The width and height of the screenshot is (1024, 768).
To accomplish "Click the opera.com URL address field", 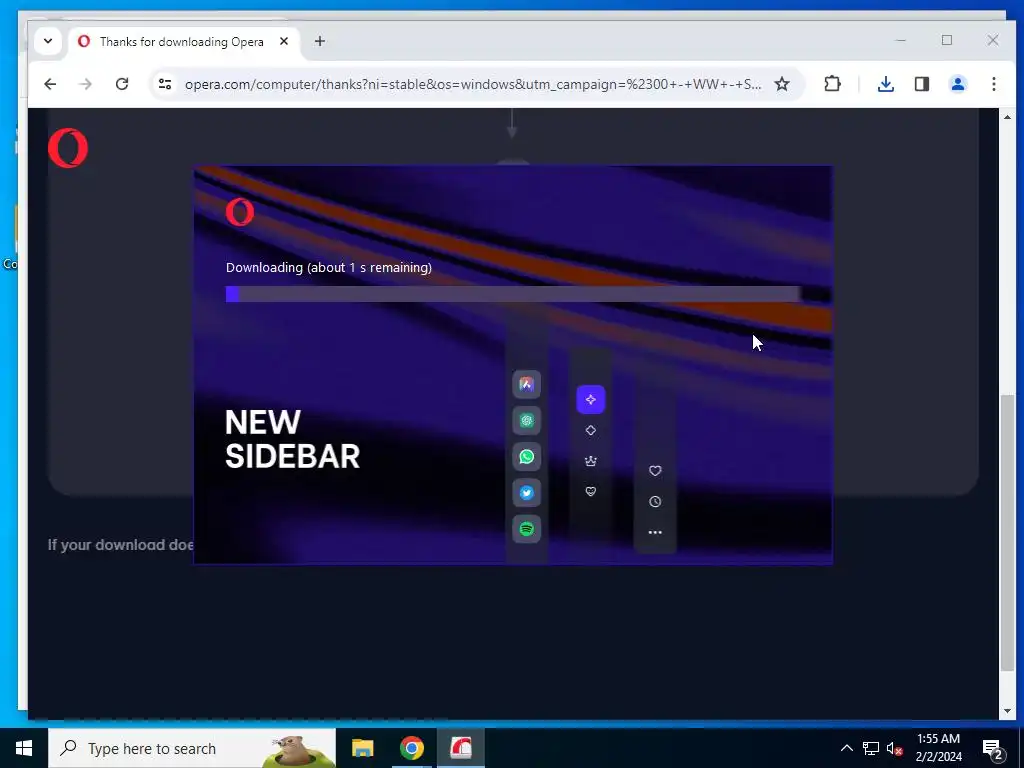I will [473, 84].
